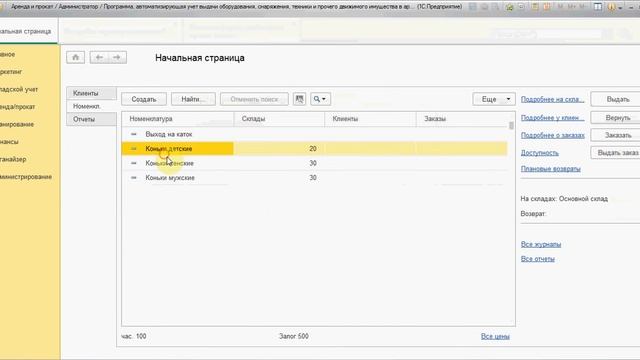Click the Найти... button
Screen dimensions: 640x360
pos(193,99)
